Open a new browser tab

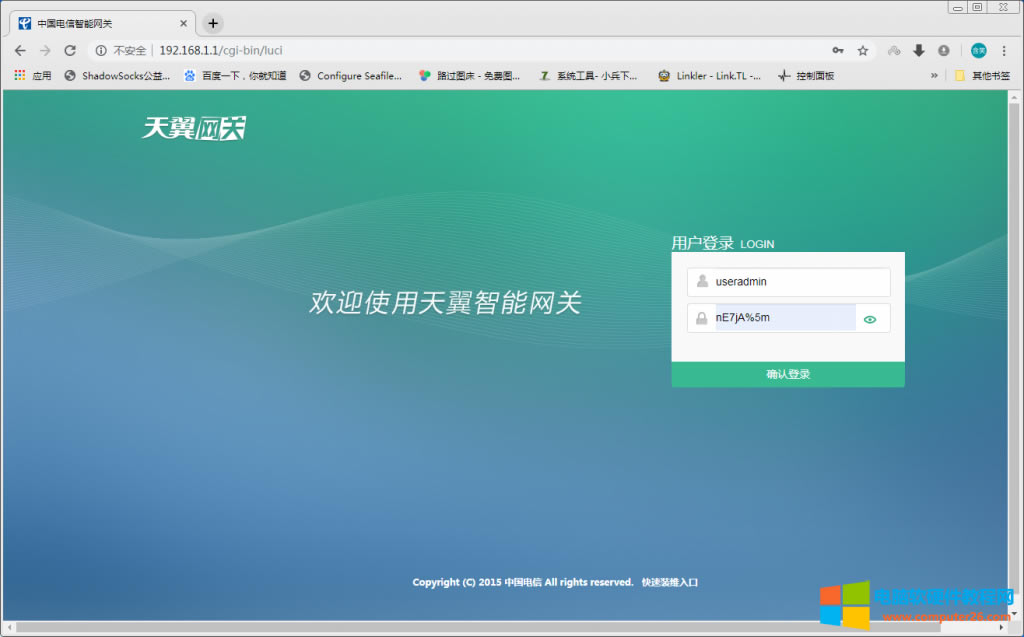[213, 24]
